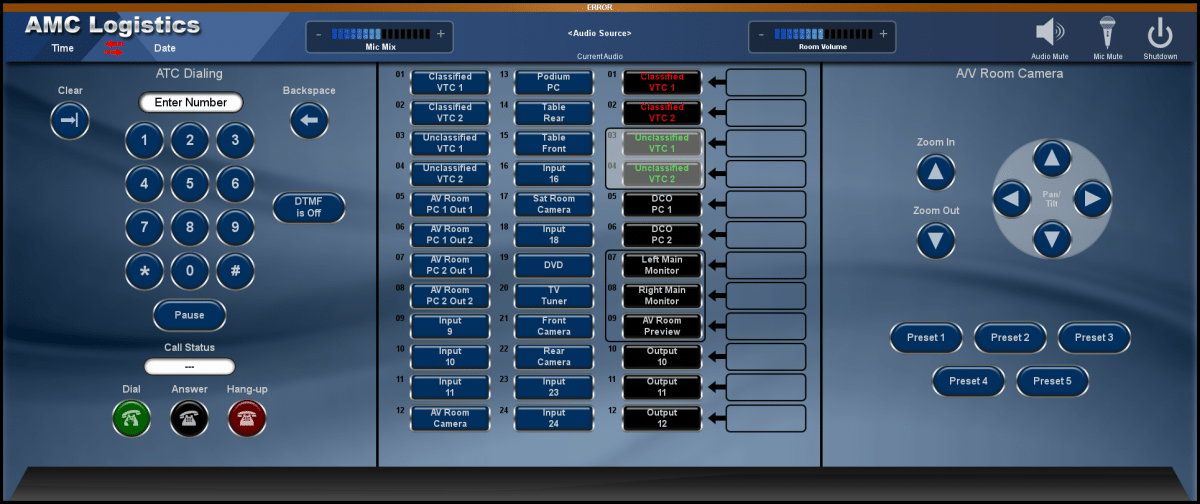The width and height of the screenshot is (1200, 504).
Task: Click keypad digit 0
Action: [x=190, y=271]
